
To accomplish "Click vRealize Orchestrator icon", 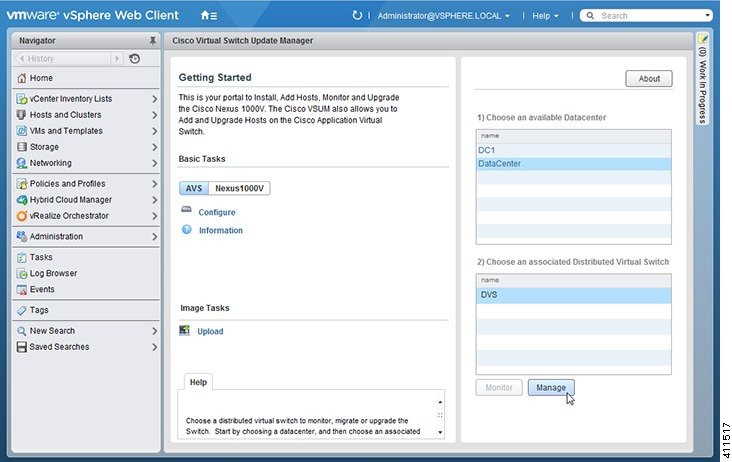I will [21, 216].
